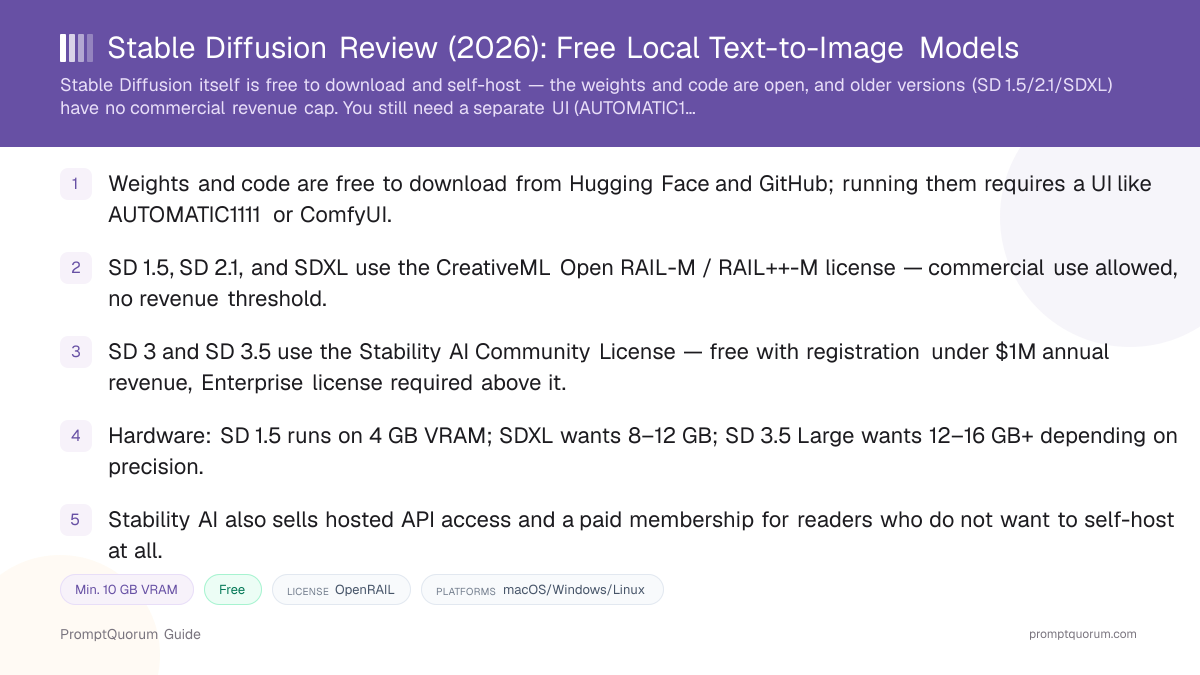The width and height of the screenshot is (1200, 675).
Task: Open the promptquorum.com link
Action: (x=1083, y=634)
